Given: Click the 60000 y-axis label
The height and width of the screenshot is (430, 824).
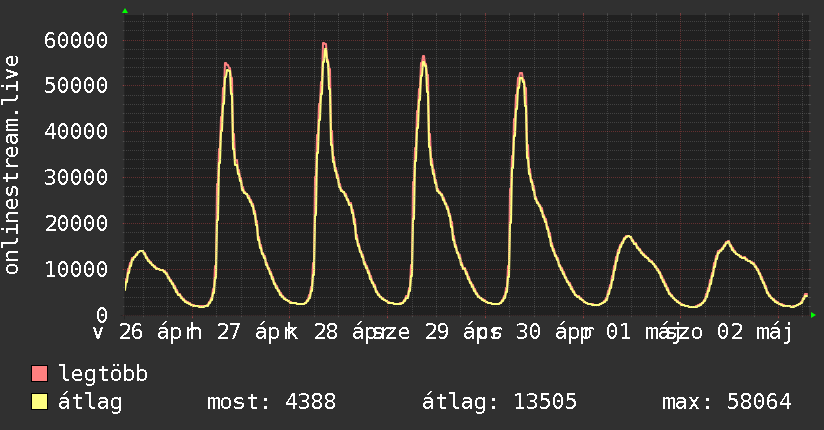Looking at the screenshot, I should pyautogui.click(x=76, y=40).
